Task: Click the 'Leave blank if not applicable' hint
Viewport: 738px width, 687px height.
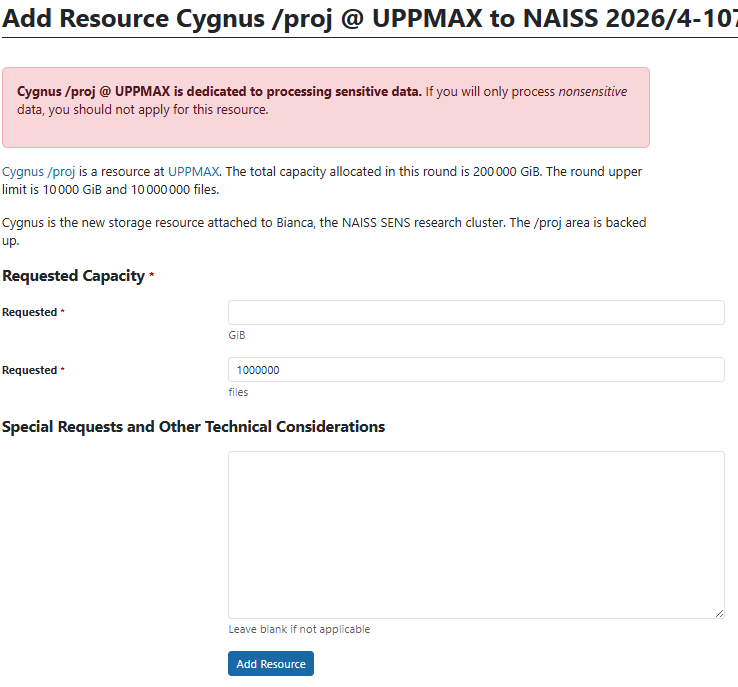Action: coord(299,629)
